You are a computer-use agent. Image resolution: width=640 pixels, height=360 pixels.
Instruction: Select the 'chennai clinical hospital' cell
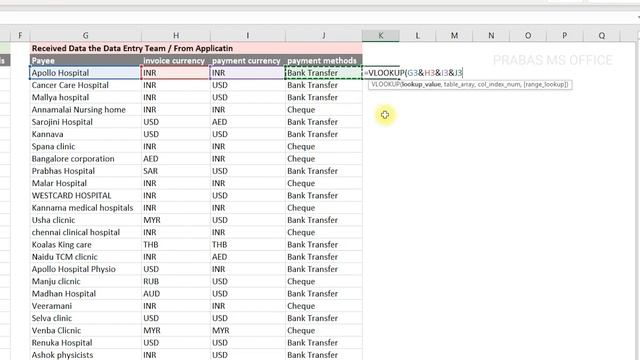click(x=85, y=232)
